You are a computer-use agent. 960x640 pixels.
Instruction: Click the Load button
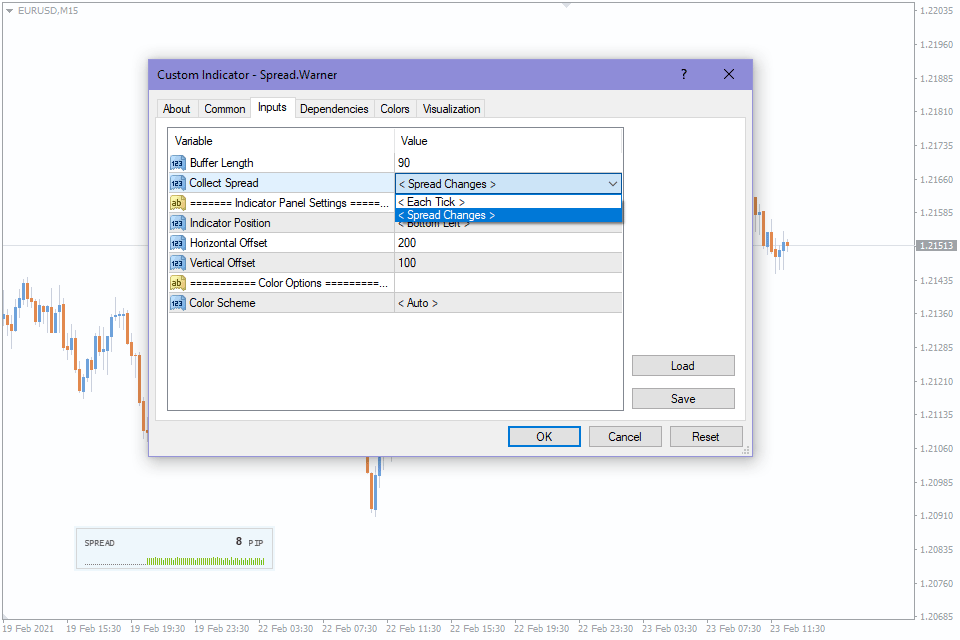[x=683, y=366]
